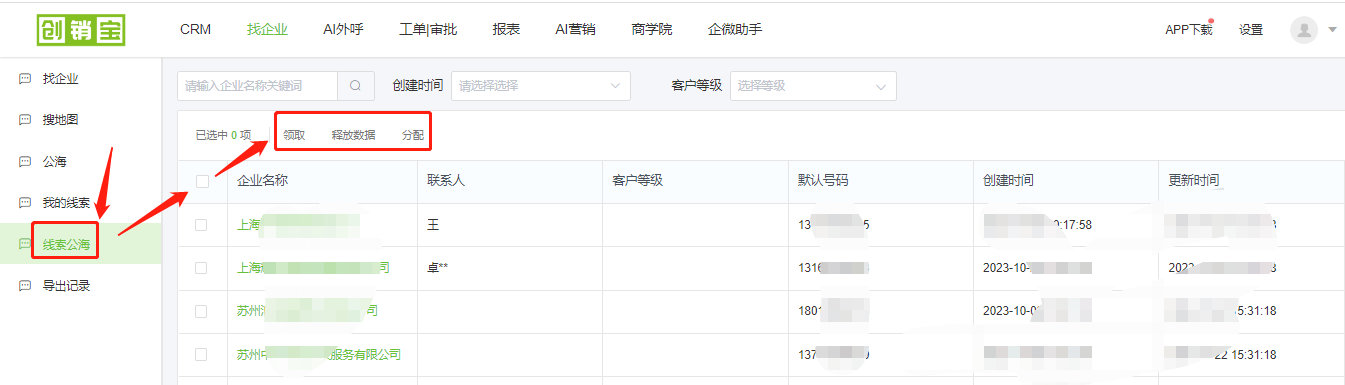This screenshot has width=1345, height=385.
Task: Click the 领取 button
Action: [x=294, y=135]
